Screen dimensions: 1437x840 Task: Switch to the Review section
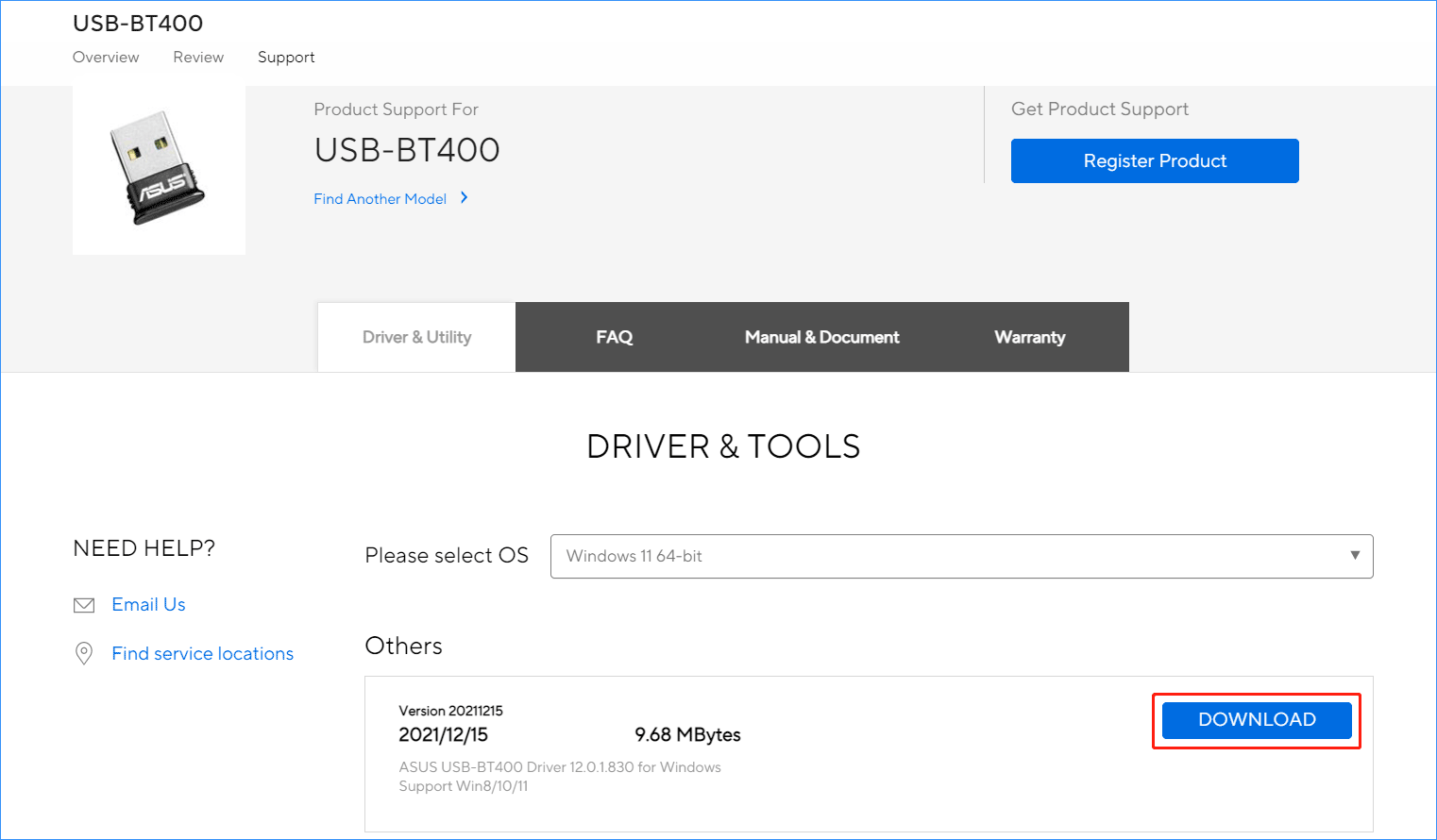pos(197,57)
